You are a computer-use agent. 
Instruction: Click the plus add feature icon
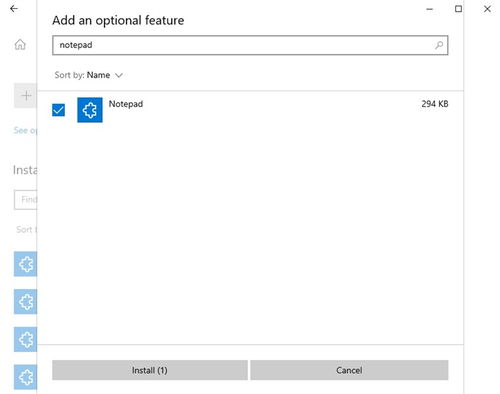tap(26, 96)
